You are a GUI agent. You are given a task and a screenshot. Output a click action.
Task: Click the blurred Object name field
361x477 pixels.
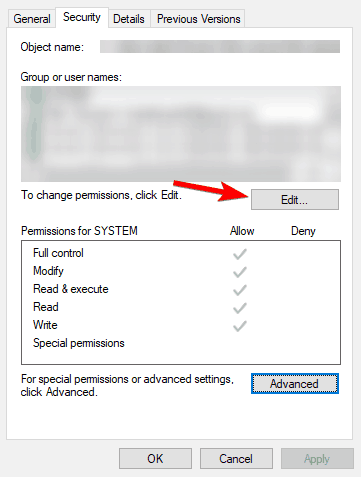(220, 47)
